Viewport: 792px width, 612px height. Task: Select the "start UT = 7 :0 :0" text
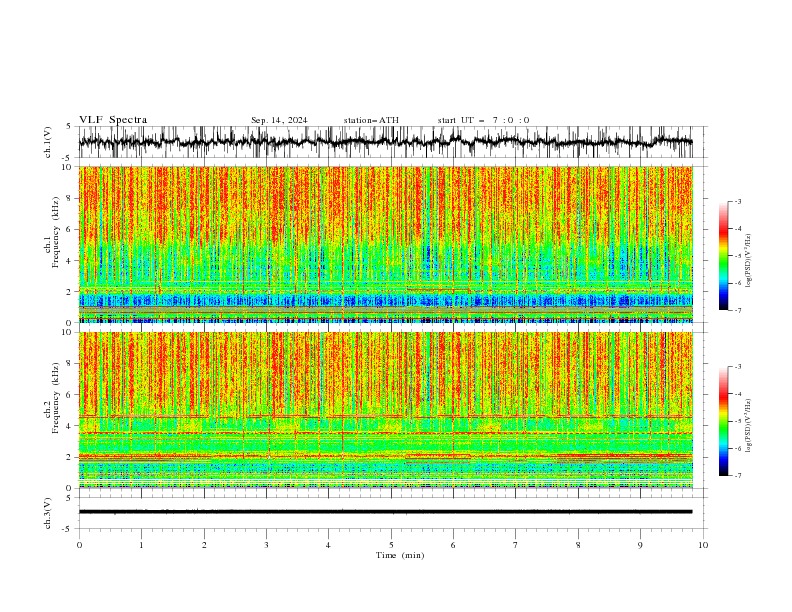(483, 120)
